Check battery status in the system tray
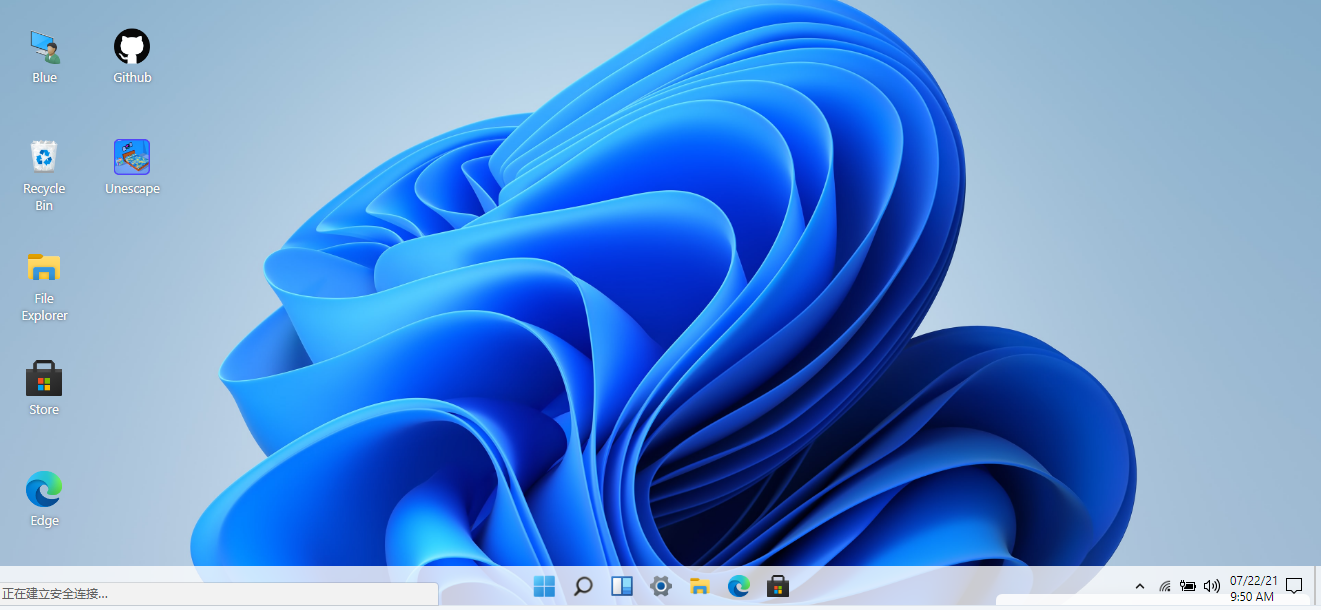 [x=1188, y=586]
